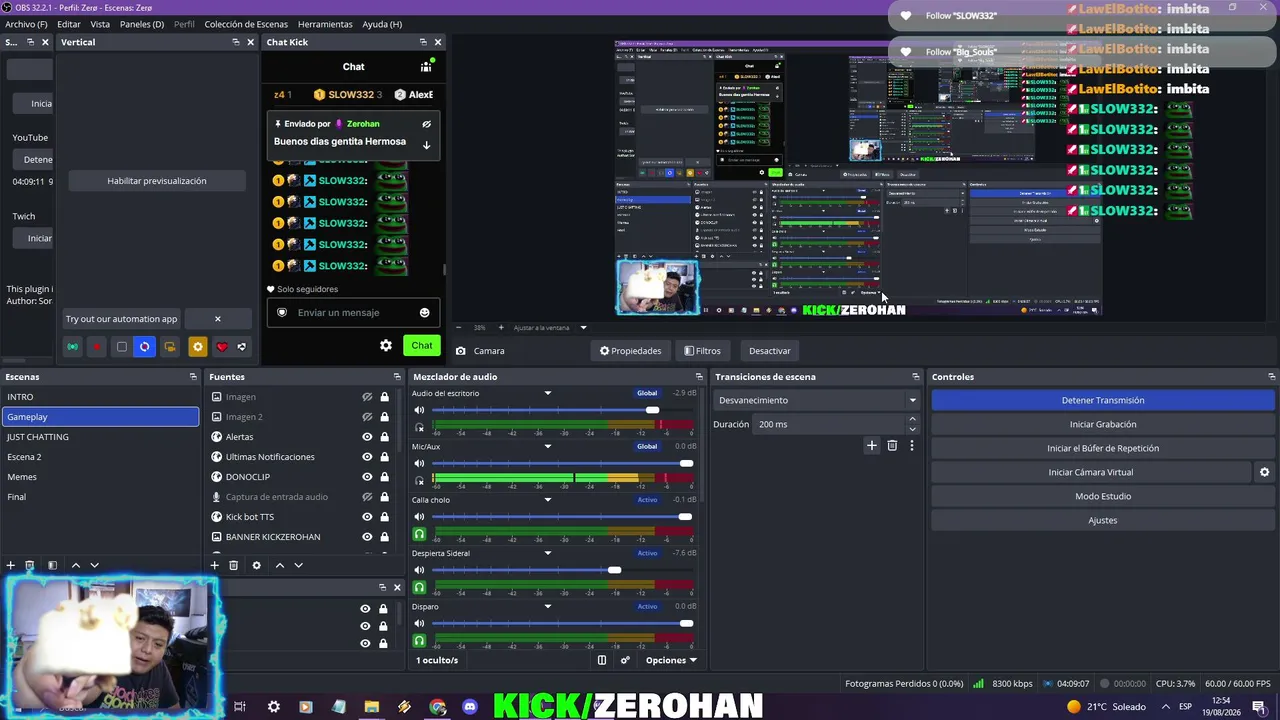Open Kick chat settings gear

[386, 345]
